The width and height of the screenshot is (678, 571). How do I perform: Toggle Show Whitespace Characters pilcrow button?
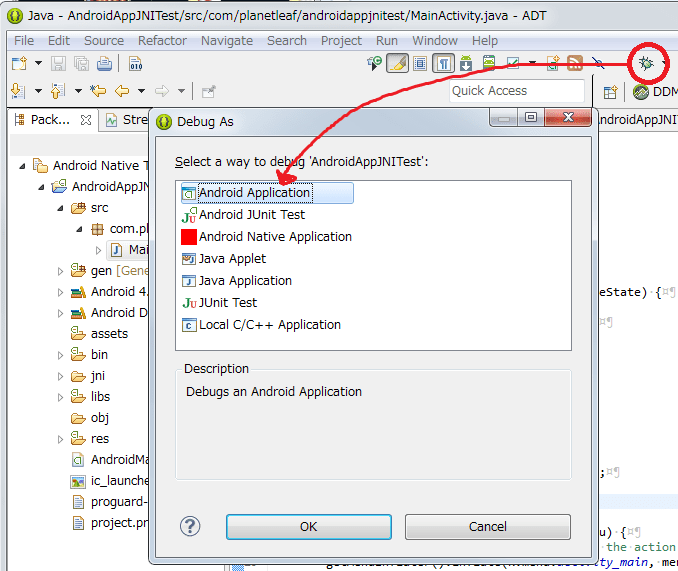click(x=444, y=64)
